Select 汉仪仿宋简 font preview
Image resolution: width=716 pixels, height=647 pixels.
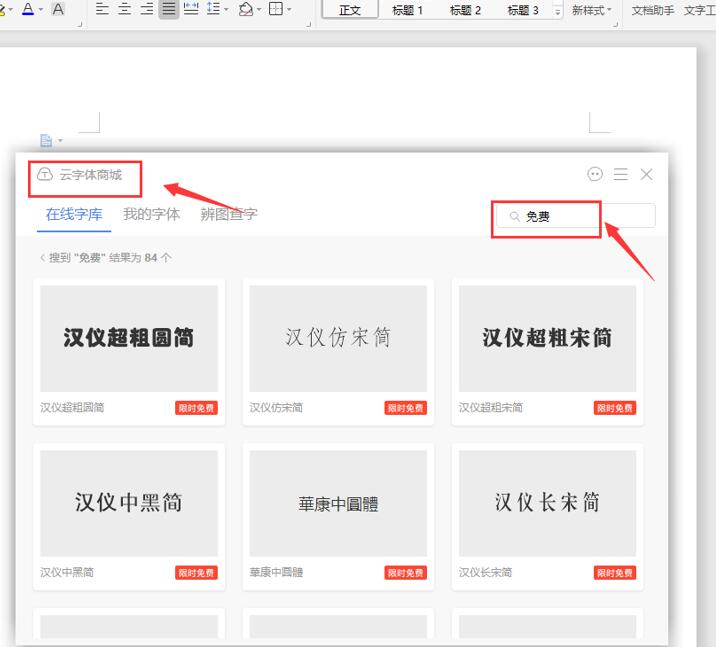pos(338,338)
